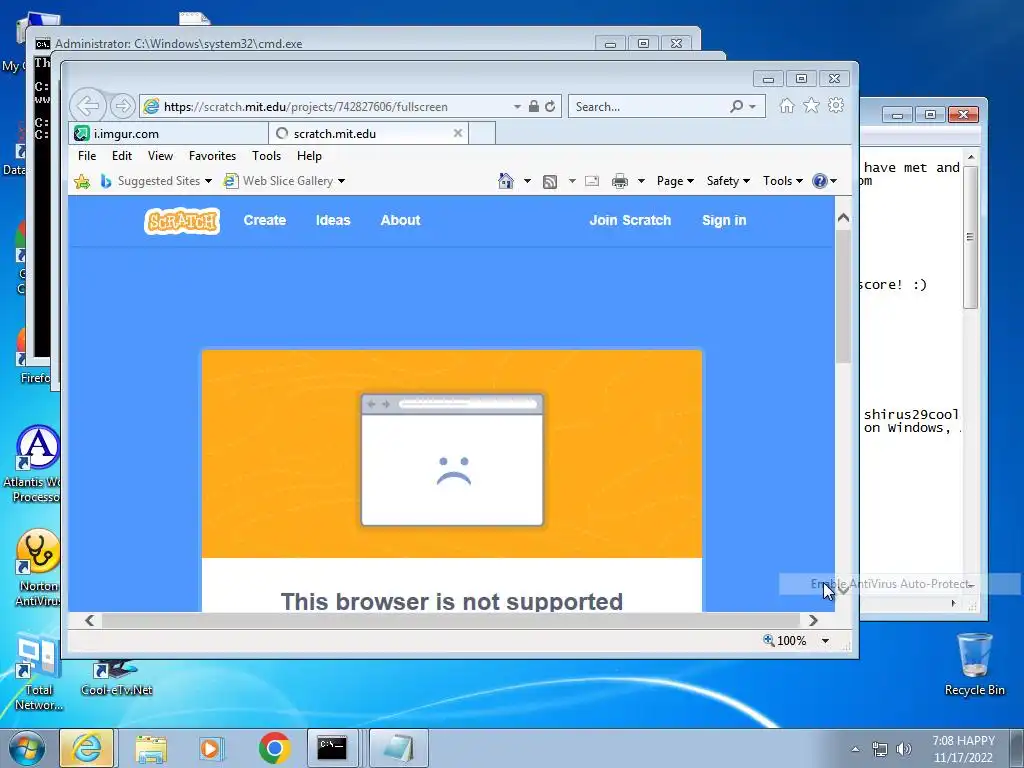Open the Print options dropdown arrow
Image resolution: width=1024 pixels, height=768 pixels.
point(641,182)
